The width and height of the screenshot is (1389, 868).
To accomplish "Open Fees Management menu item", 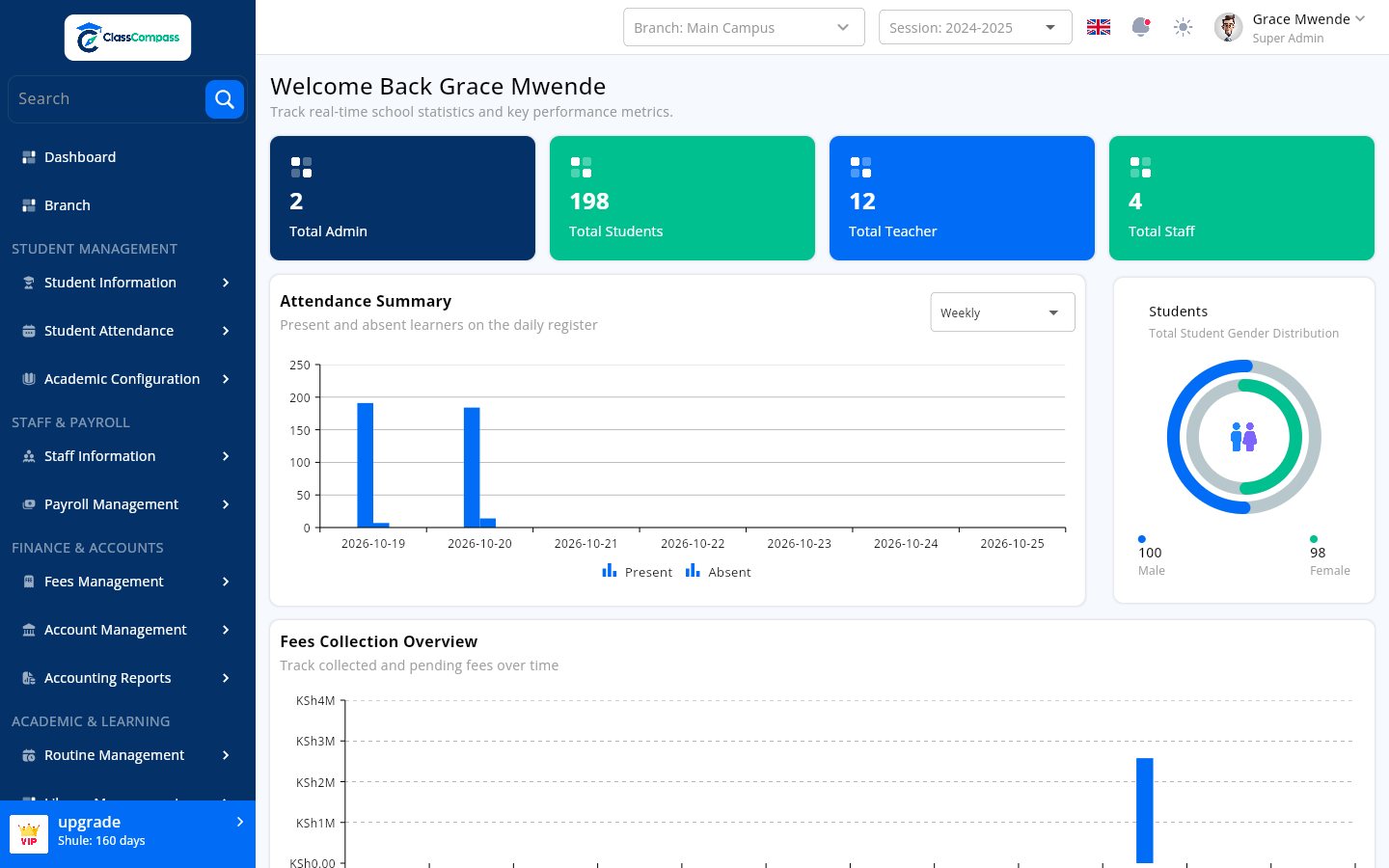I will tap(127, 582).
